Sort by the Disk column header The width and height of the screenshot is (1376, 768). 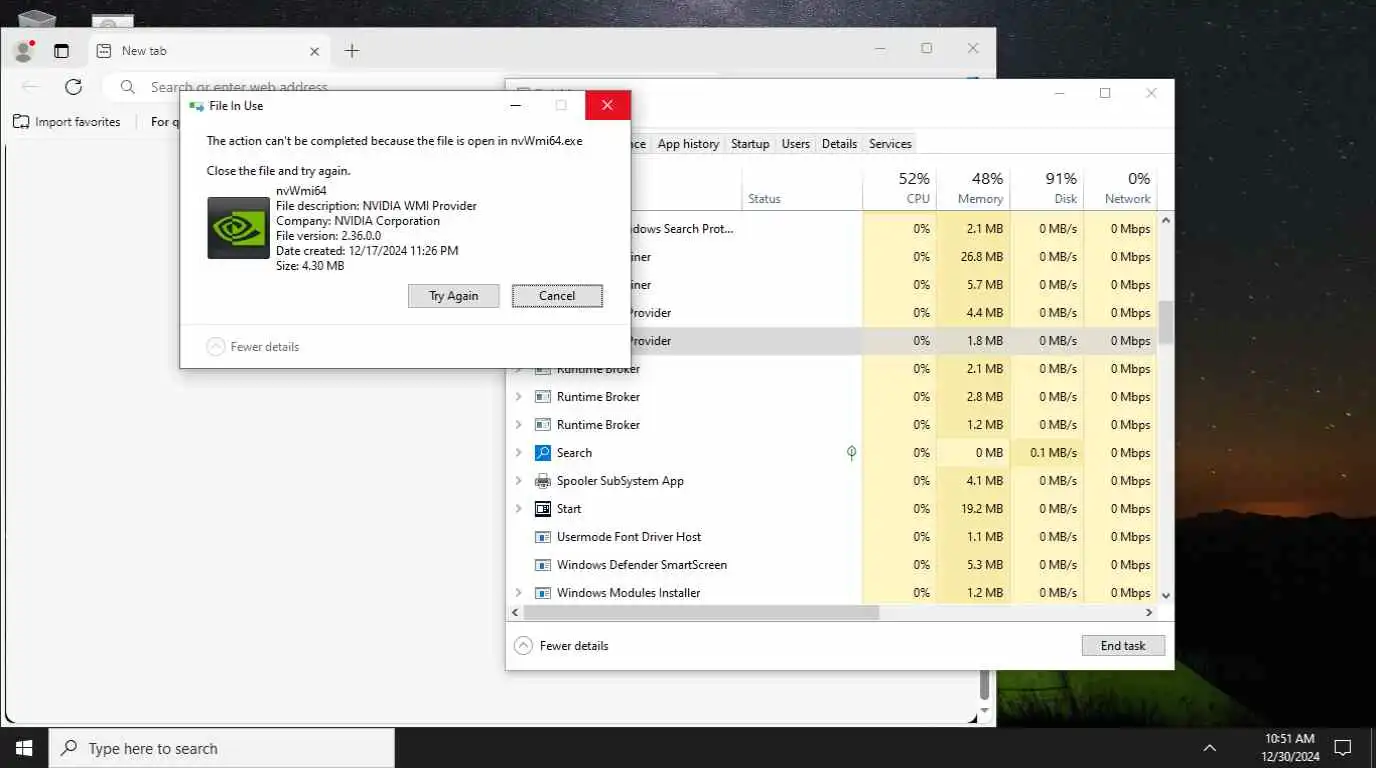1046,187
